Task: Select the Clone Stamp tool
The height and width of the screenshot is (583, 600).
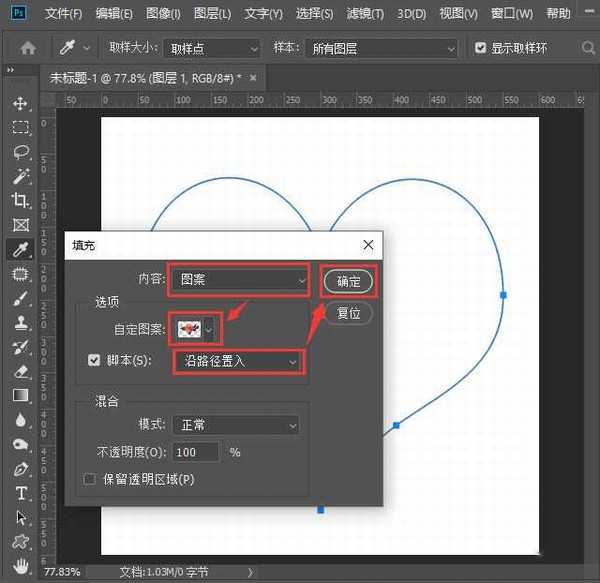Action: coord(20,322)
